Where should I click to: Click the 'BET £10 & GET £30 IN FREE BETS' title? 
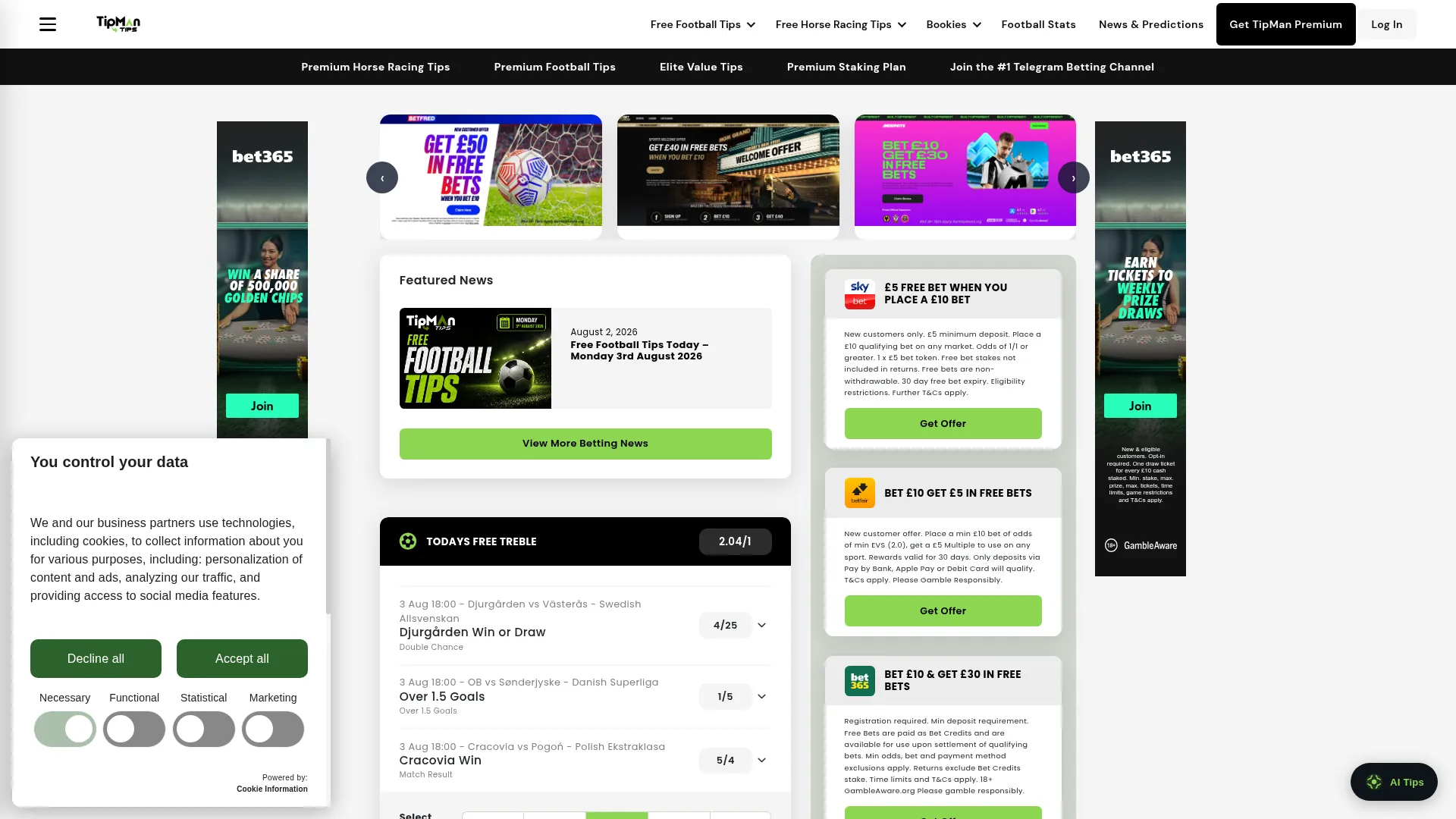(953, 680)
